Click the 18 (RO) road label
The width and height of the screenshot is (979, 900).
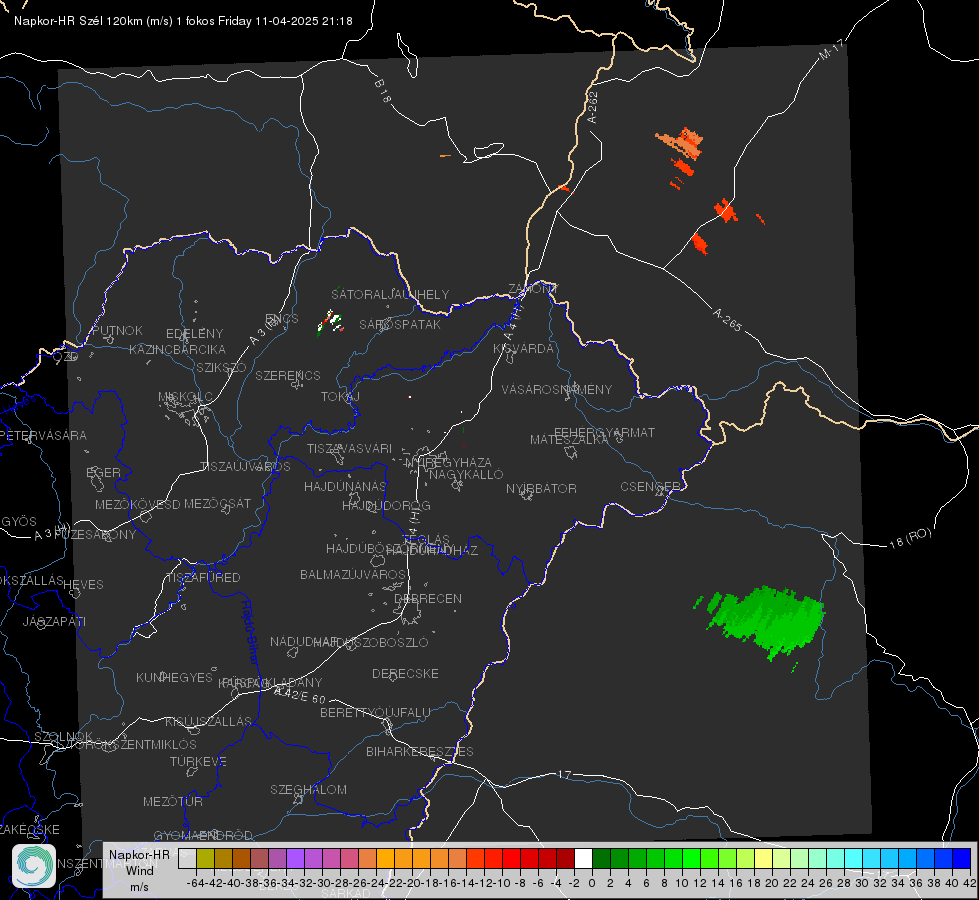pyautogui.click(x=910, y=538)
